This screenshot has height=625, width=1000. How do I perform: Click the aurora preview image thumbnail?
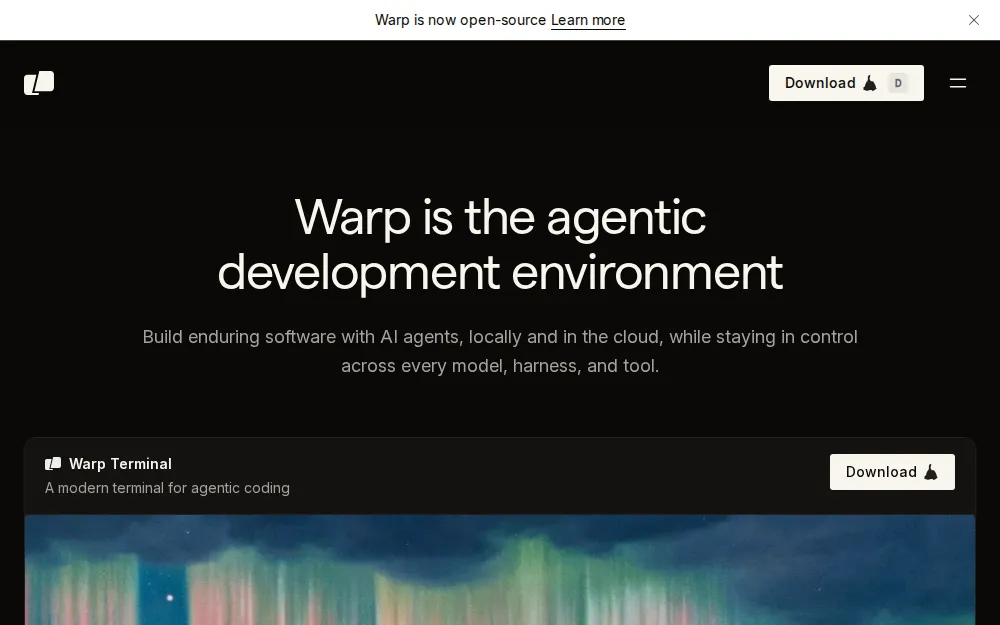tap(500, 570)
